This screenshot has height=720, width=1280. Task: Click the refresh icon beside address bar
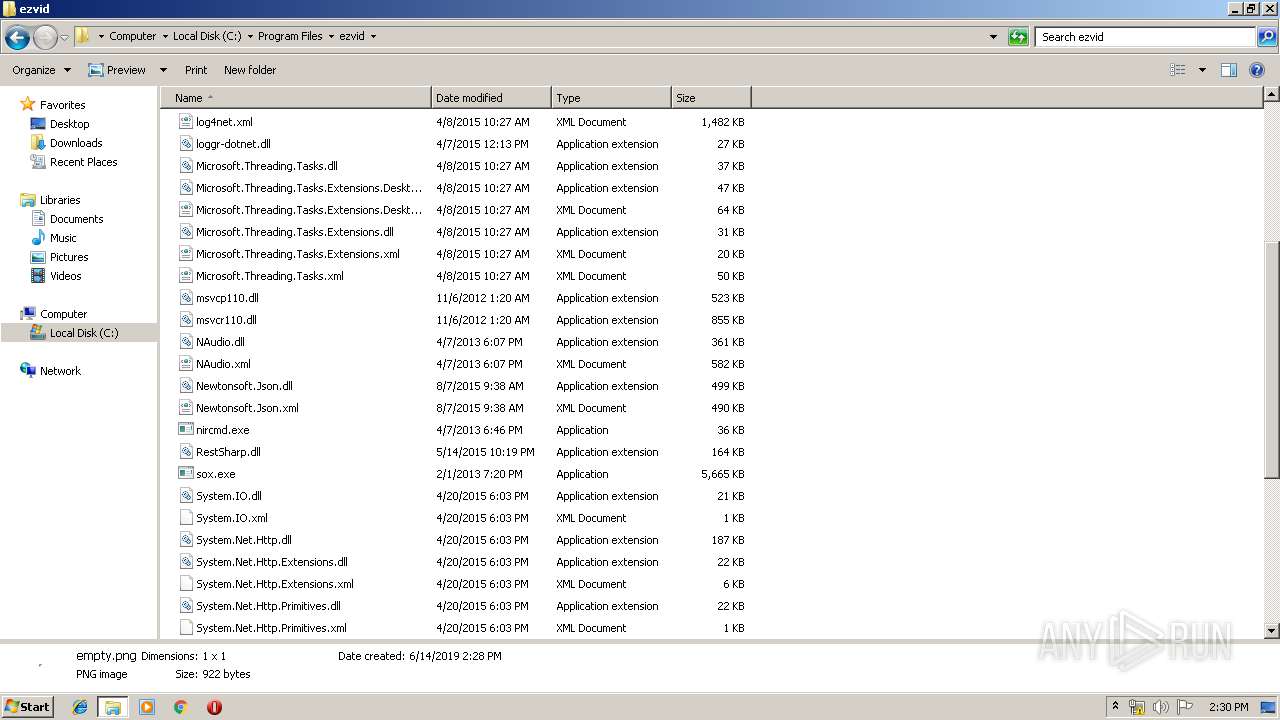point(1018,37)
